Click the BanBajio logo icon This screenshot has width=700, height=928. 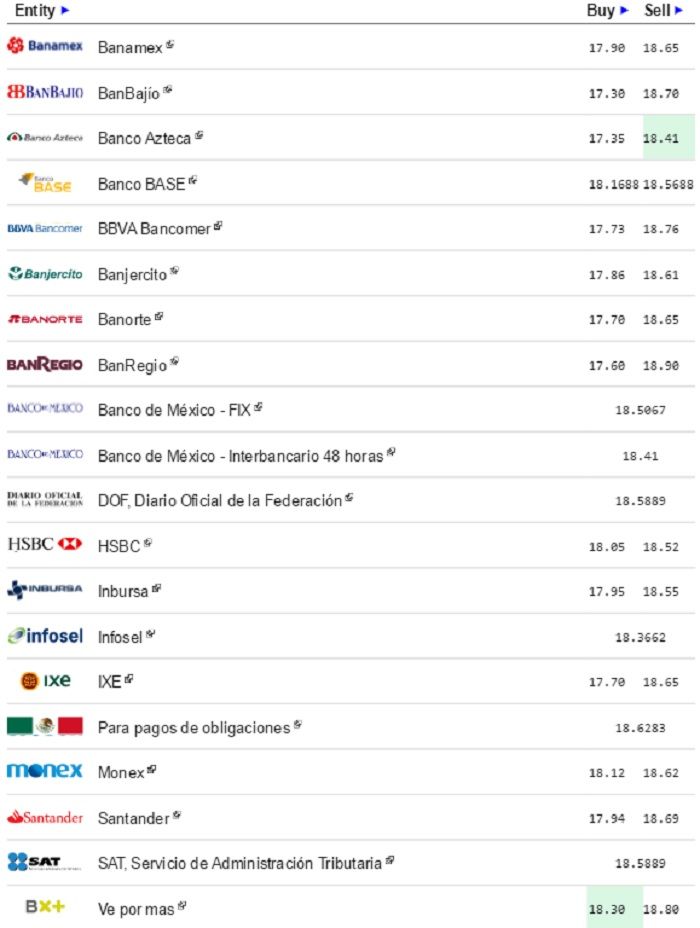point(44,93)
